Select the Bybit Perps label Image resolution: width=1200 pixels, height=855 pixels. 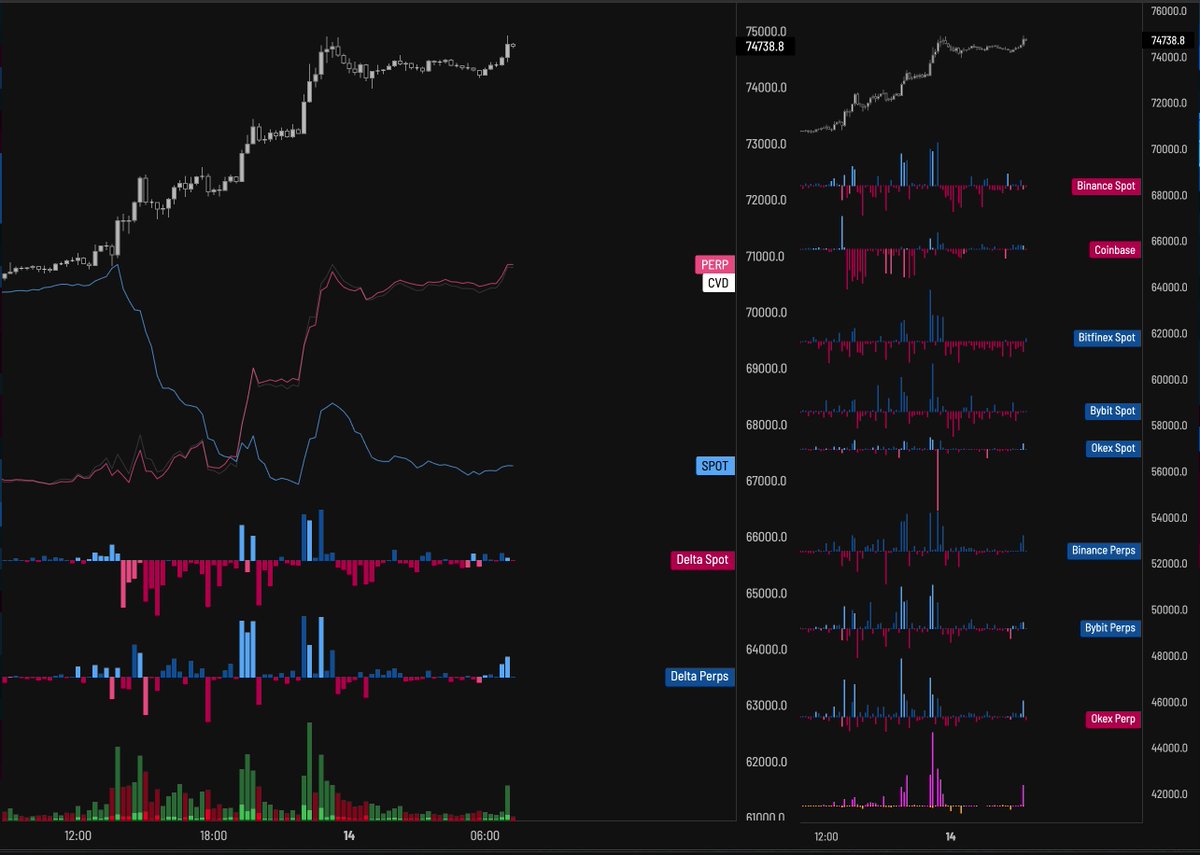tap(1110, 628)
